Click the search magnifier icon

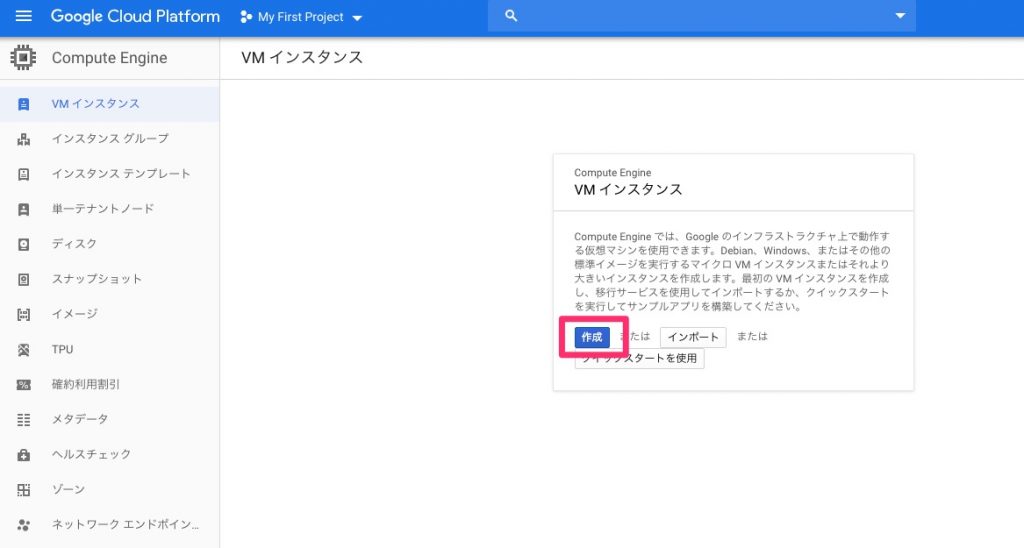[511, 16]
